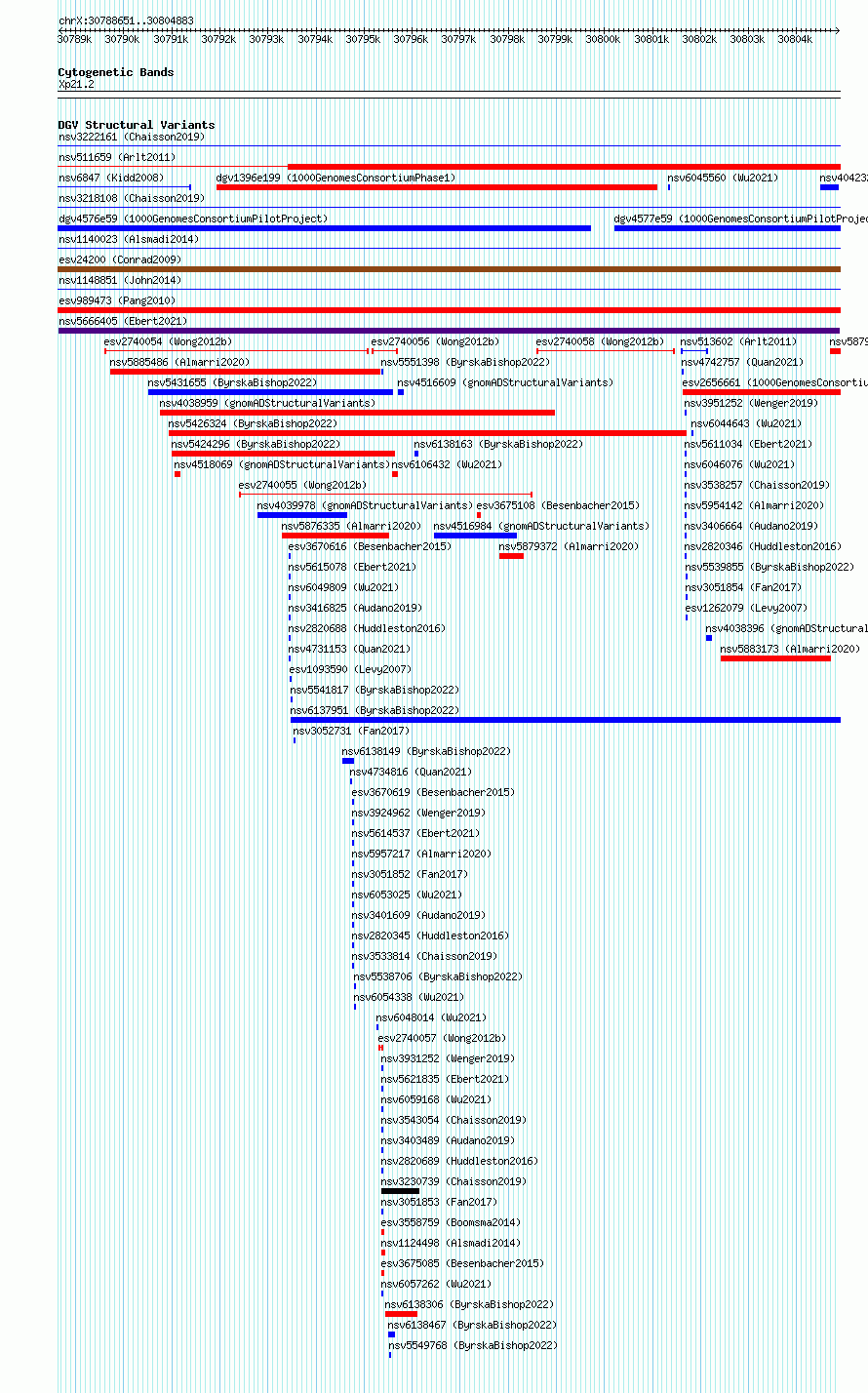This screenshot has width=868, height=1393.
Task: Click nsv5426324 (ByrskaBishop2022) label
Action: pyautogui.click(x=253, y=424)
